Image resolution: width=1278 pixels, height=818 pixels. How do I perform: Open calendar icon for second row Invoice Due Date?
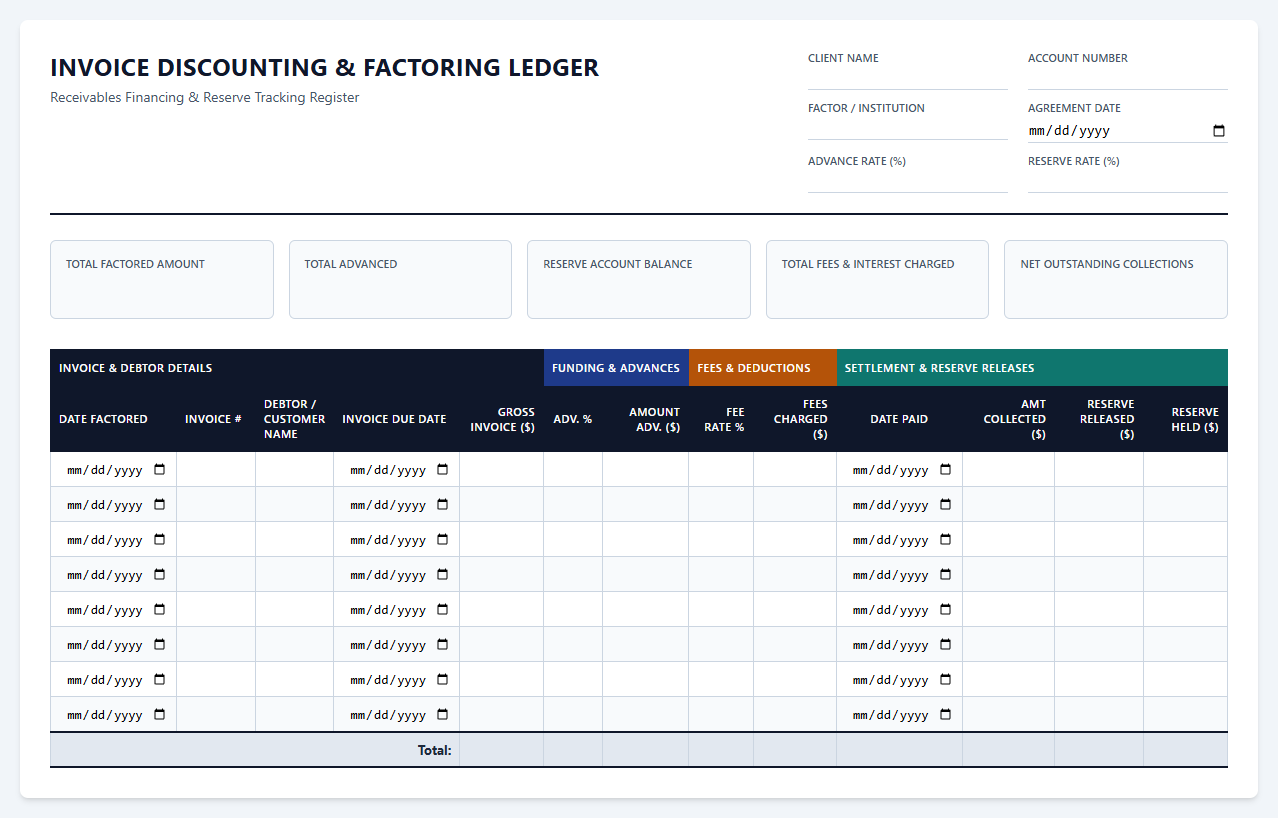point(443,504)
